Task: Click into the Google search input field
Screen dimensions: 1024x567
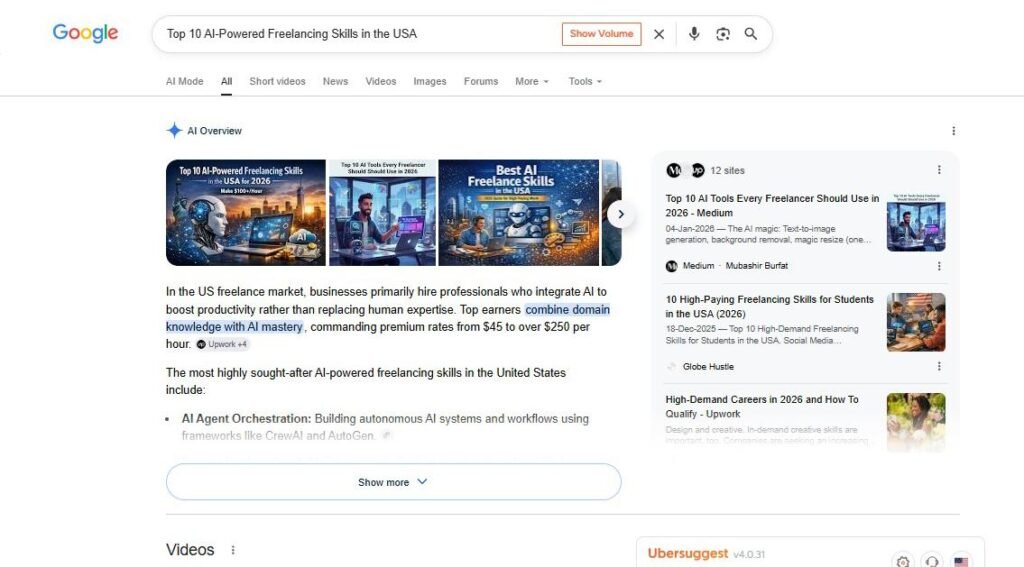Action: click(x=359, y=34)
